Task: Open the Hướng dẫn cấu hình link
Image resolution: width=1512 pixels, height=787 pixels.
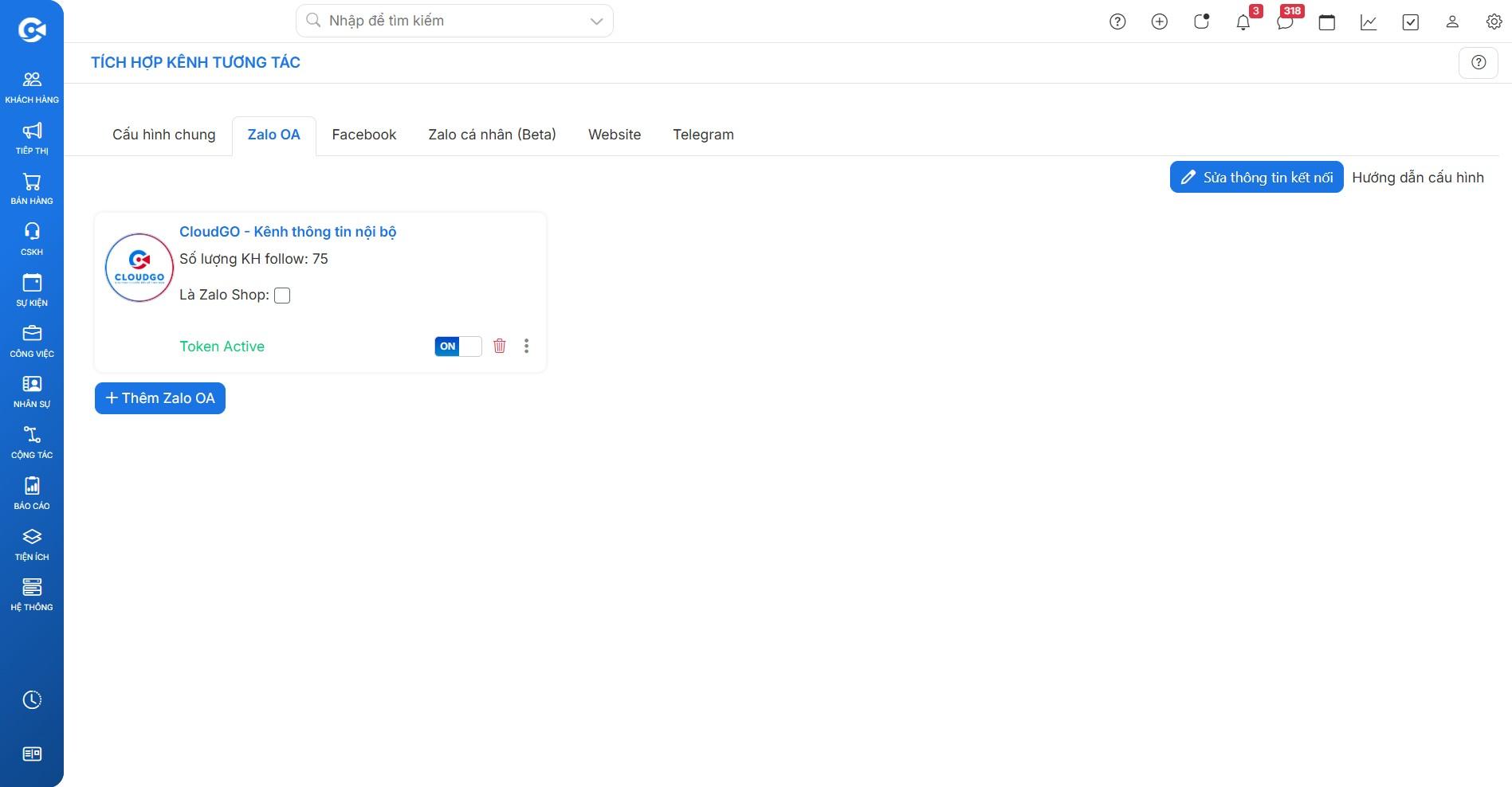Action: pos(1418,178)
